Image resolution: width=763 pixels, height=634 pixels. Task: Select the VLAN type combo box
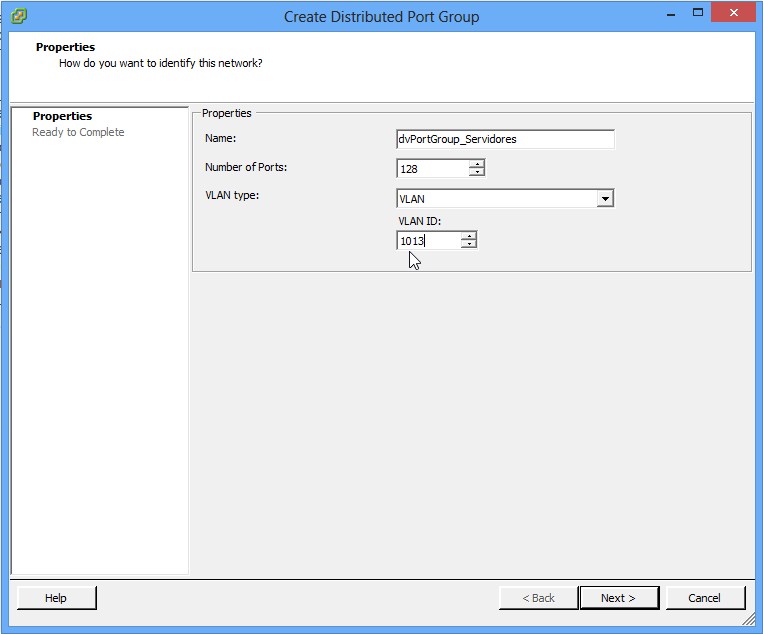pos(496,199)
